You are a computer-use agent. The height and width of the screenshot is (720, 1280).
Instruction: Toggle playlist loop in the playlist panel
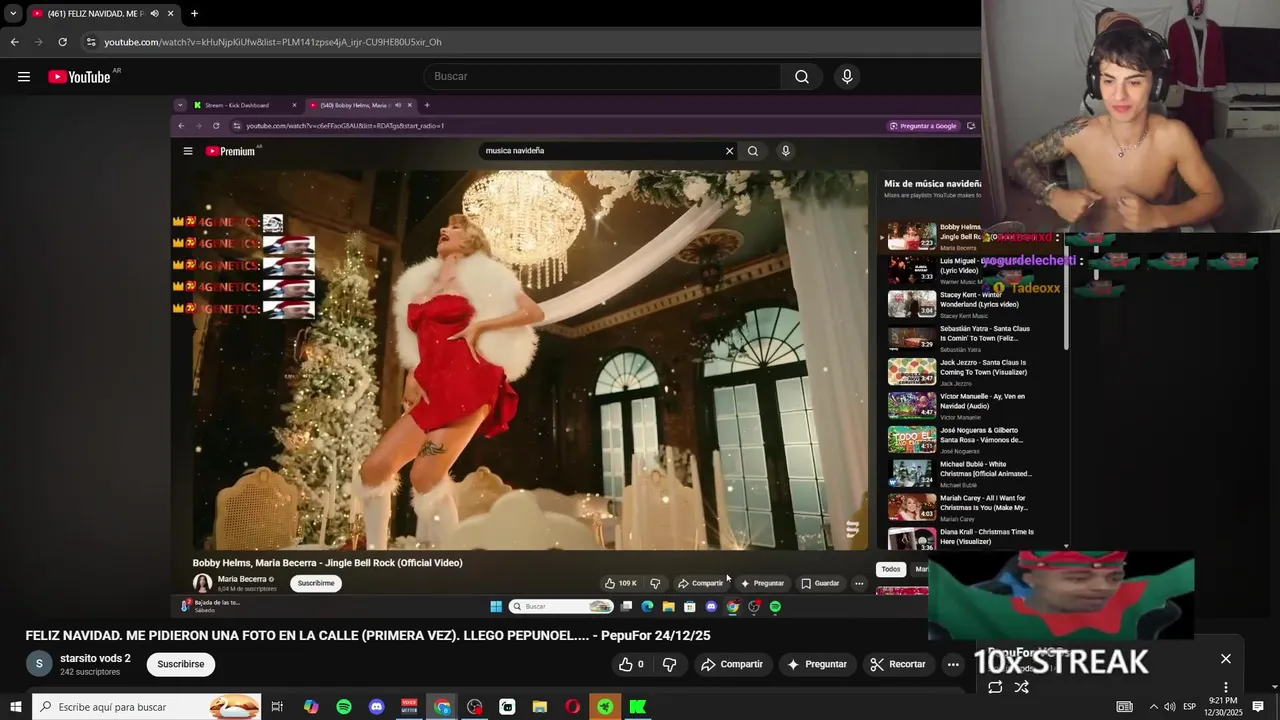pyautogui.click(x=995, y=687)
